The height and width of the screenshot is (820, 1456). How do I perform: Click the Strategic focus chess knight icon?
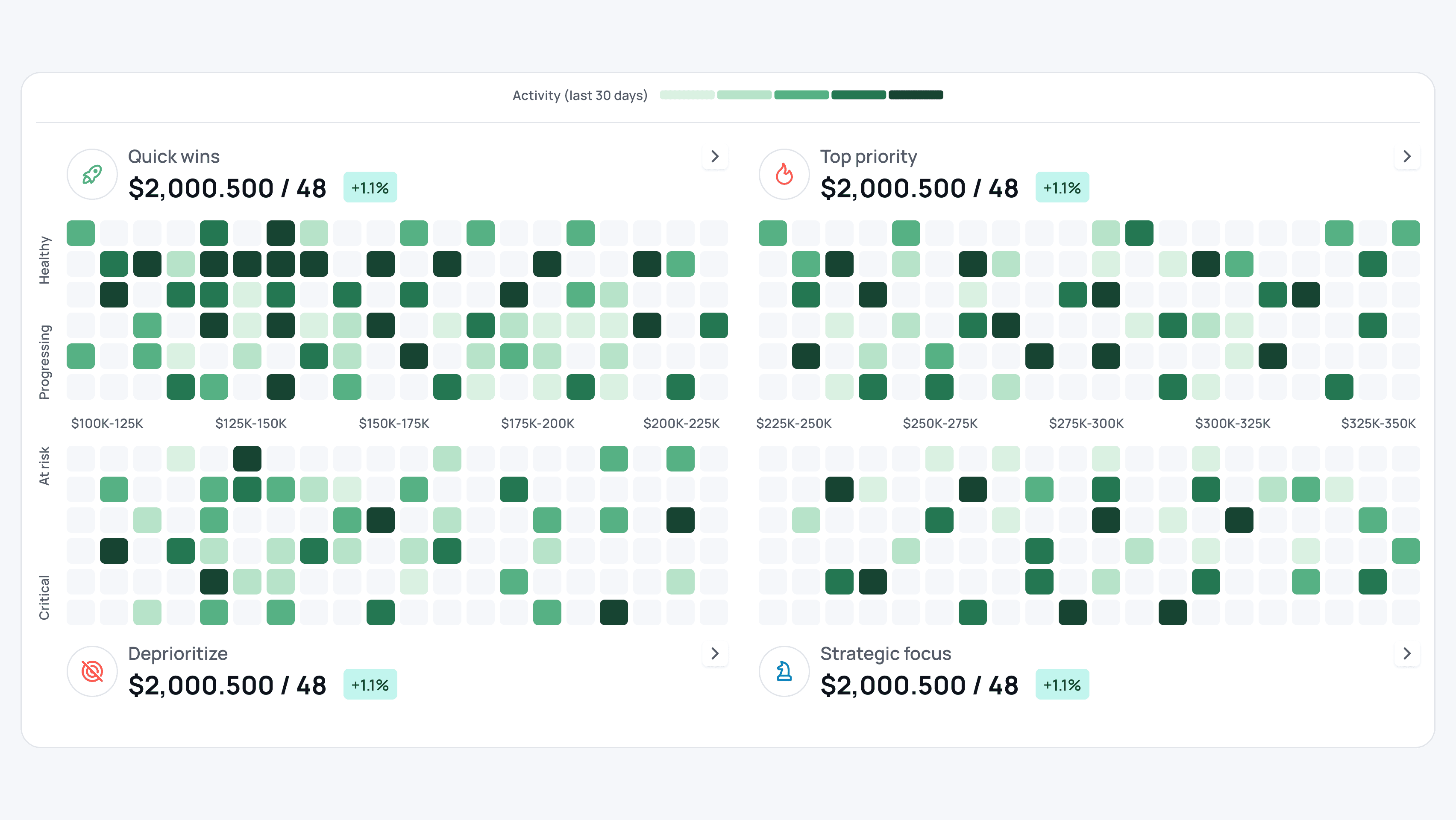[784, 671]
